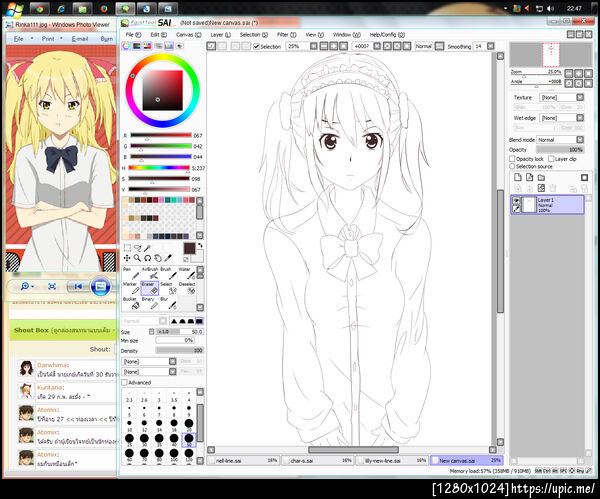Activate the hand pan tool
Viewport: 600px width, 499px height.
[x=158, y=258]
